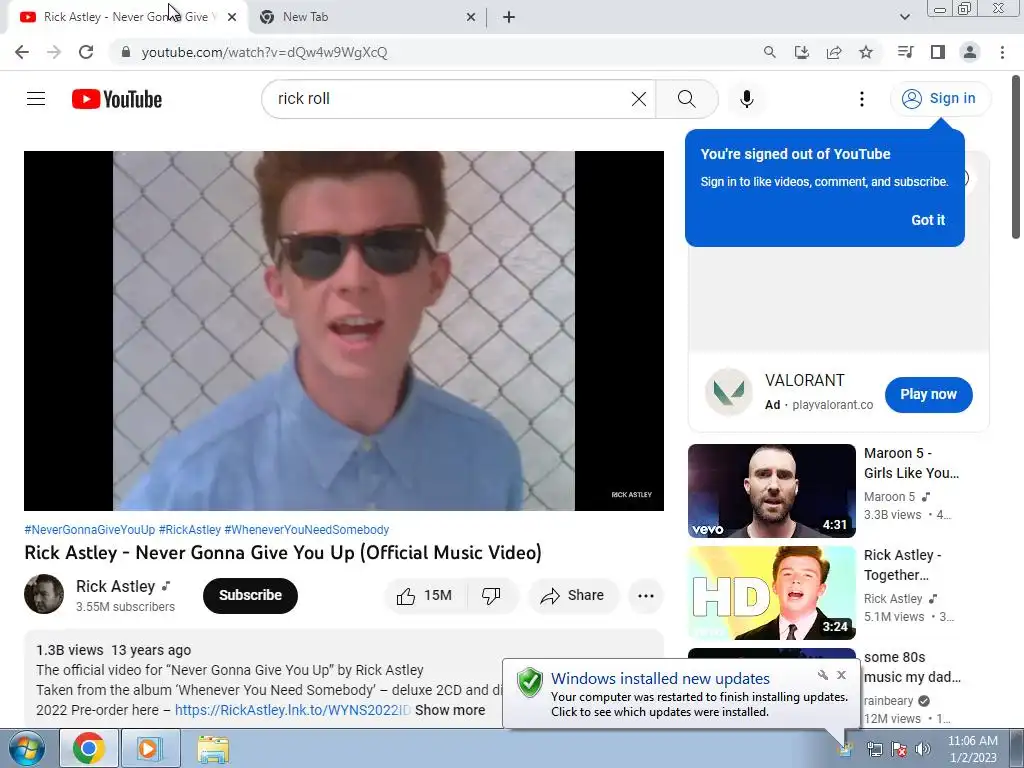1024x768 pixels.
Task: Bookmark this page with star
Action: (866, 52)
